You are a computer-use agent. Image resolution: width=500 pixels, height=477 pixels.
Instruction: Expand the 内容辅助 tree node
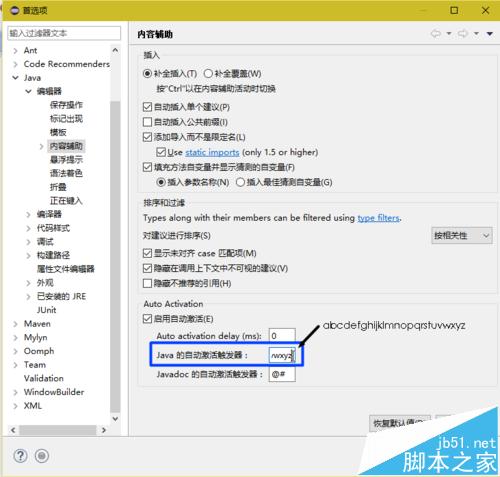click(41, 146)
